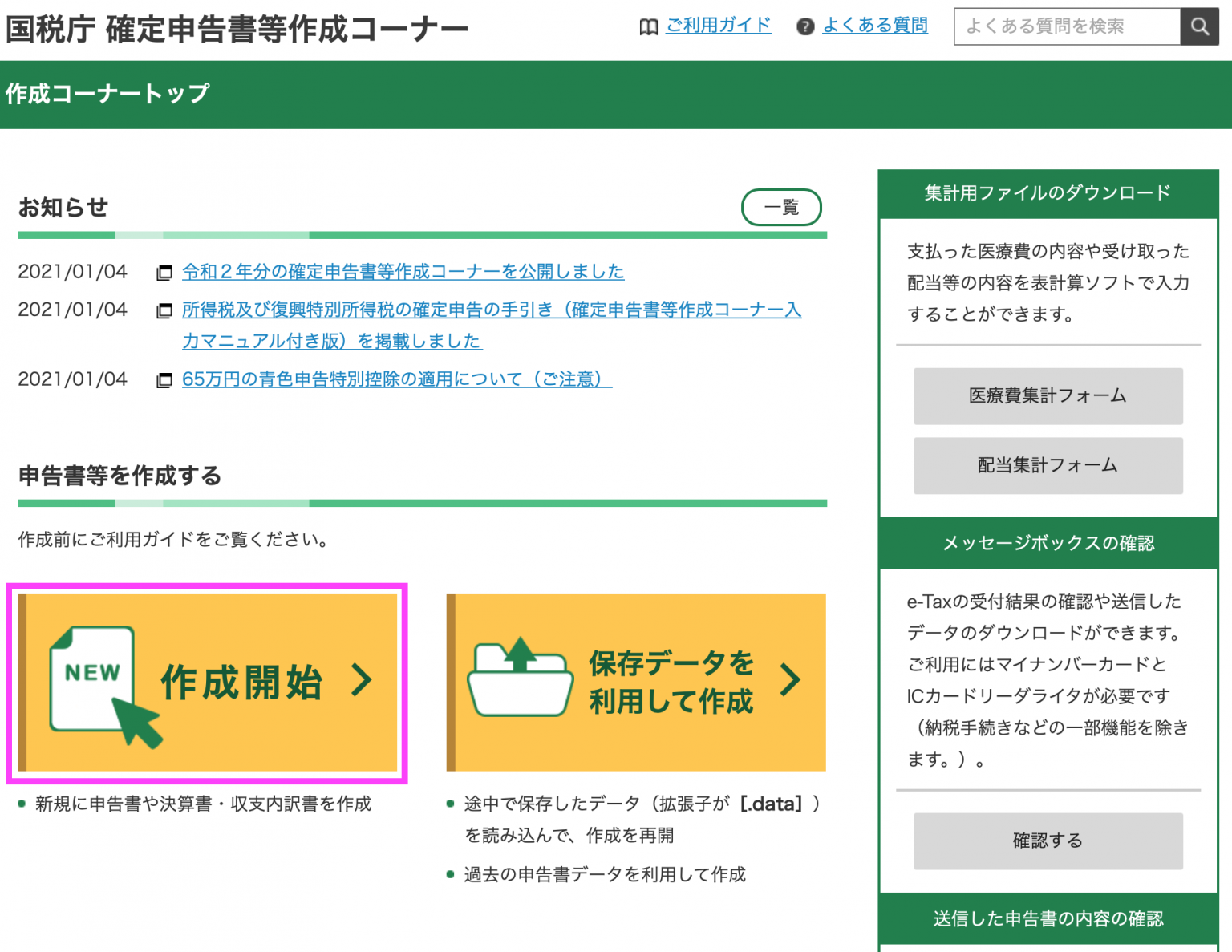Start with the 作成開始 button
The width and height of the screenshot is (1232, 952).
tap(208, 683)
